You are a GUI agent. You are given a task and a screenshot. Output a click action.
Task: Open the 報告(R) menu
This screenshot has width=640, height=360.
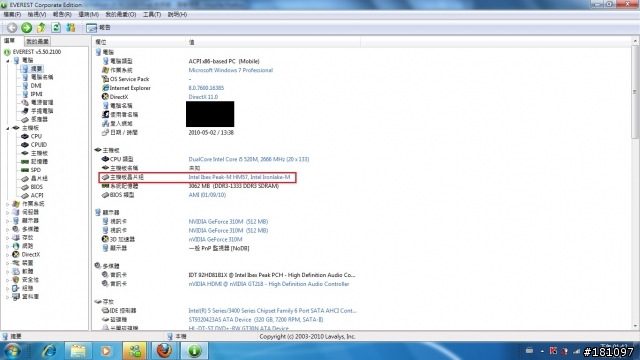(62, 14)
